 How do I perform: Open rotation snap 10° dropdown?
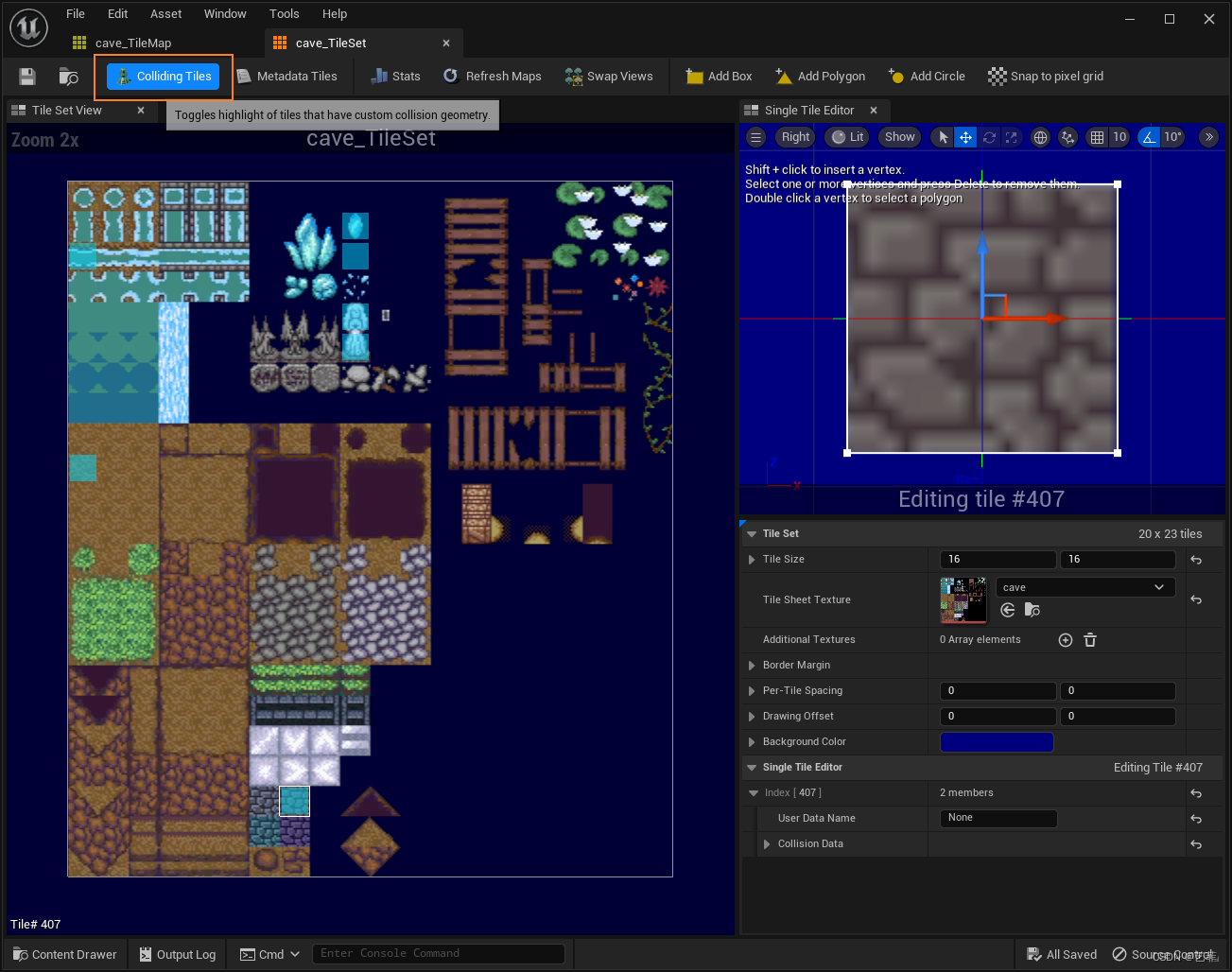1173,137
